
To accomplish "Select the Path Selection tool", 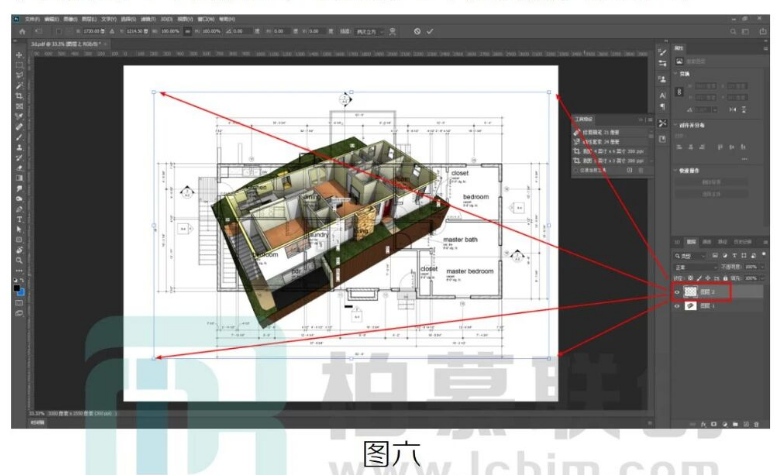I will 19,230.
